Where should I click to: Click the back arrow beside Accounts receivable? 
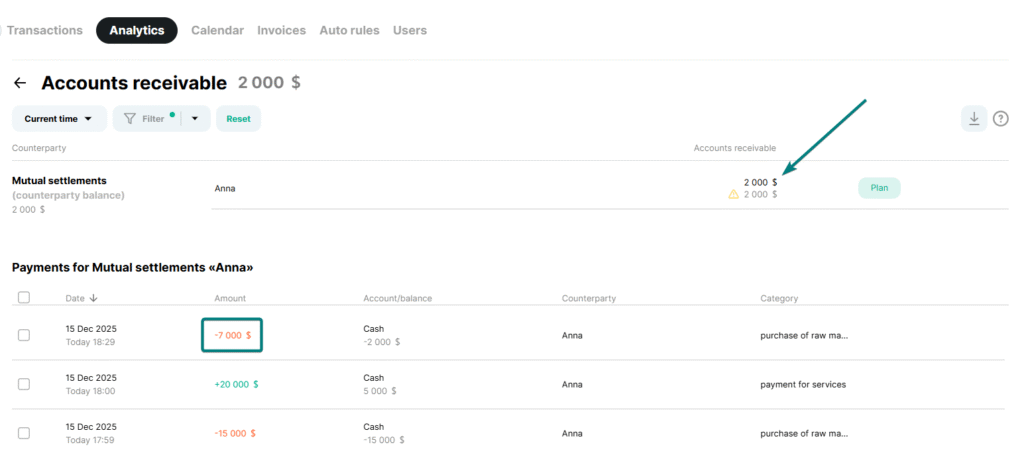pos(20,83)
